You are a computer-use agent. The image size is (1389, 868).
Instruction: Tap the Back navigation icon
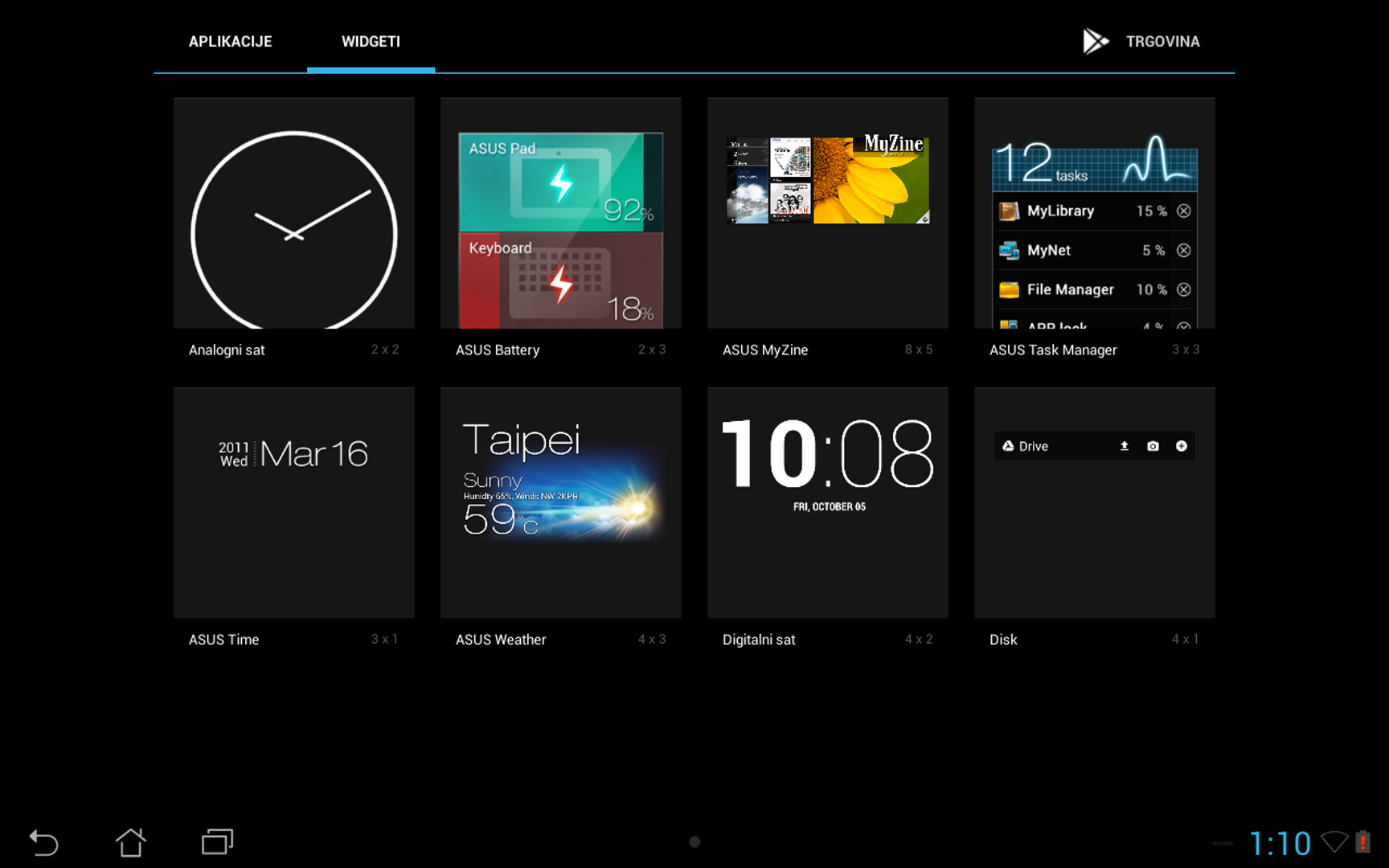coord(44,842)
